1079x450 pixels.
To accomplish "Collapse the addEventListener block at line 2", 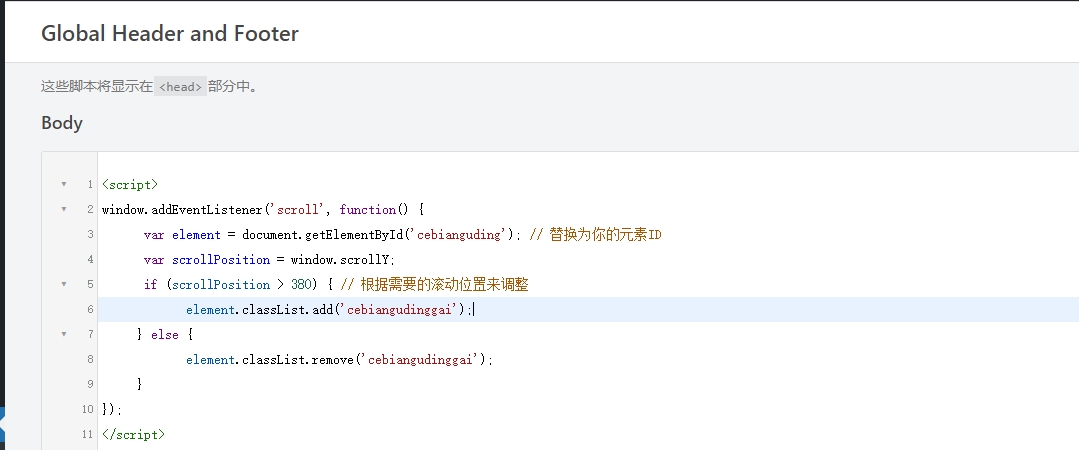I will pyautogui.click(x=64, y=210).
